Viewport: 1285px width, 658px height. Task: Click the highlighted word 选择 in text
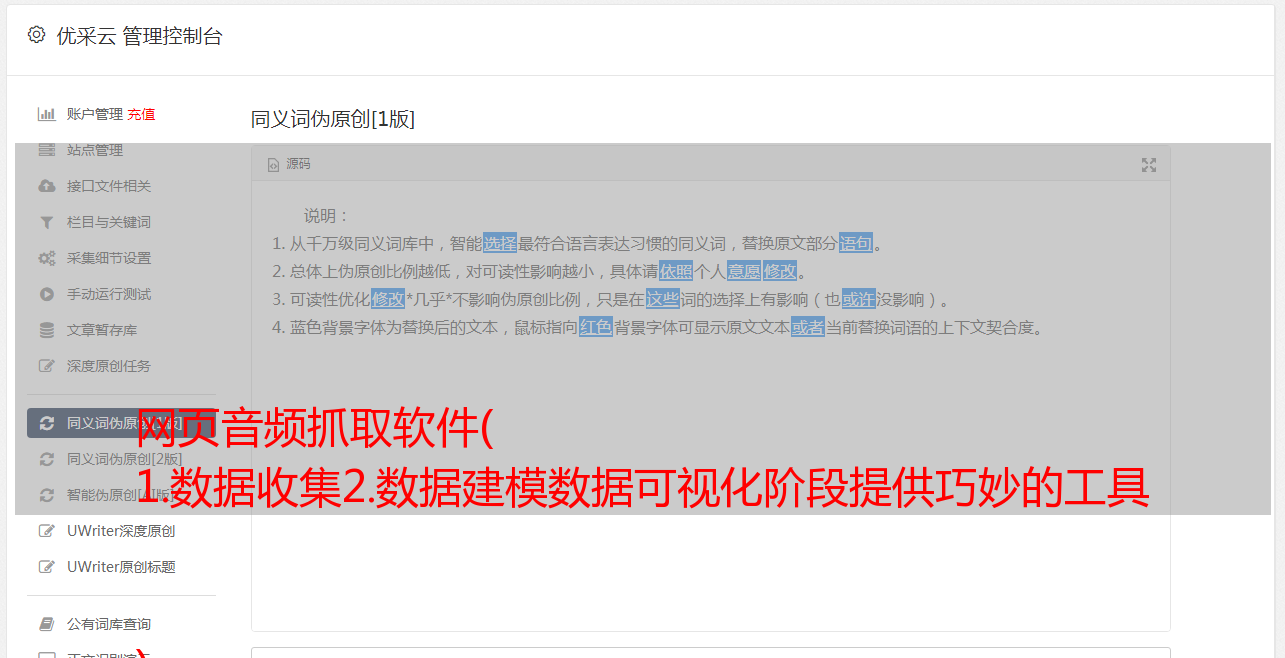(500, 243)
